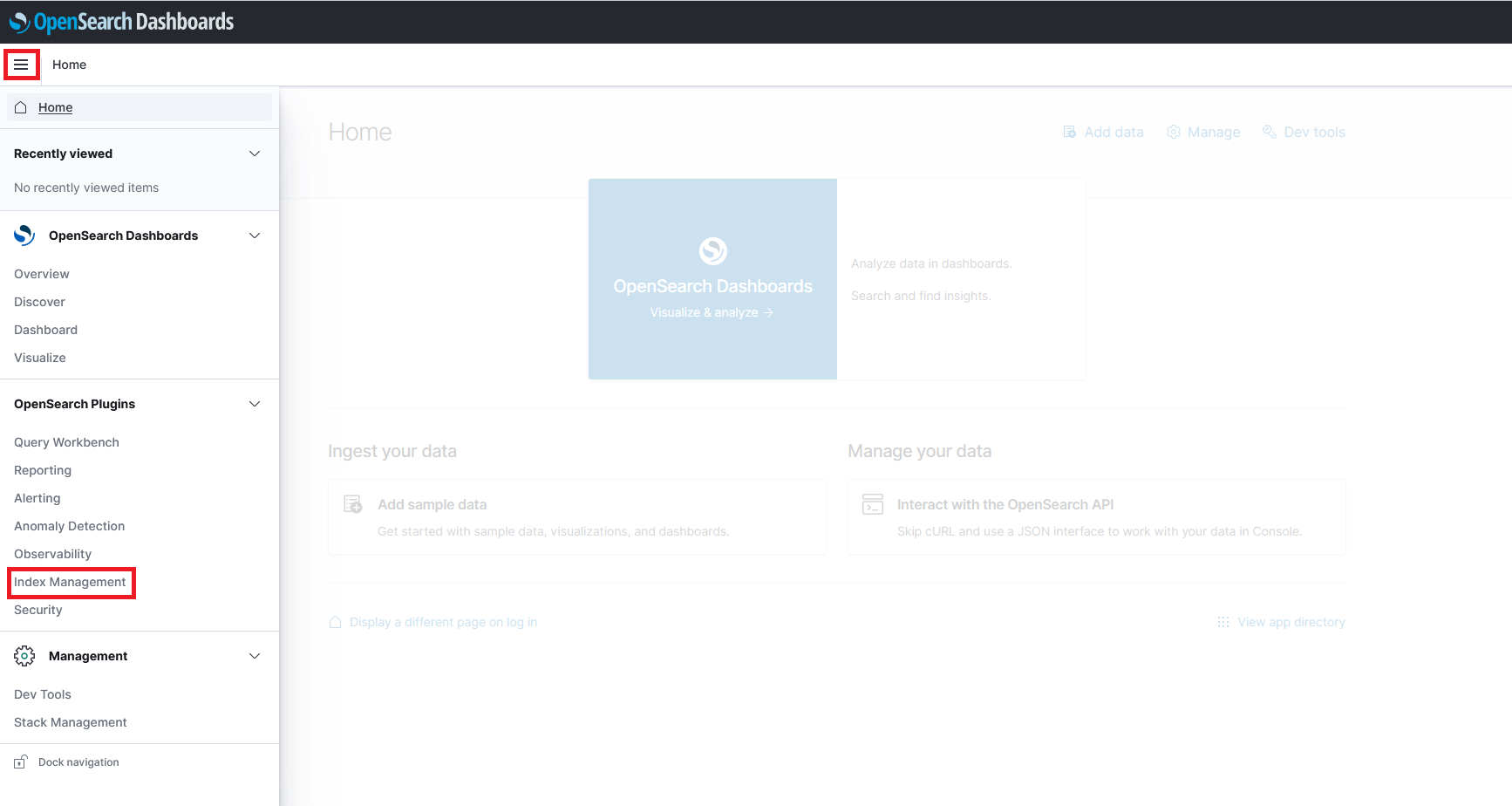Click the Dock navigation lock icon
Screen dimensions: 1512x806
point(21,762)
